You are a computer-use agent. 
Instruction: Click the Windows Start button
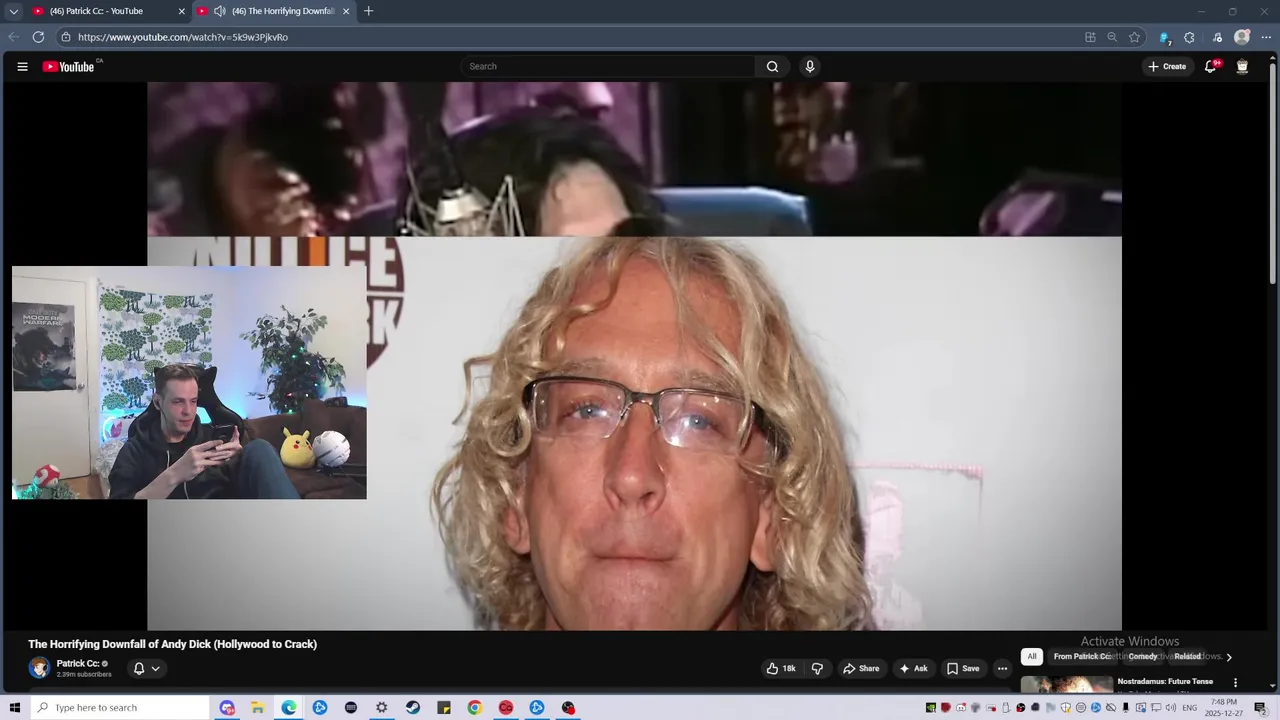click(x=14, y=708)
